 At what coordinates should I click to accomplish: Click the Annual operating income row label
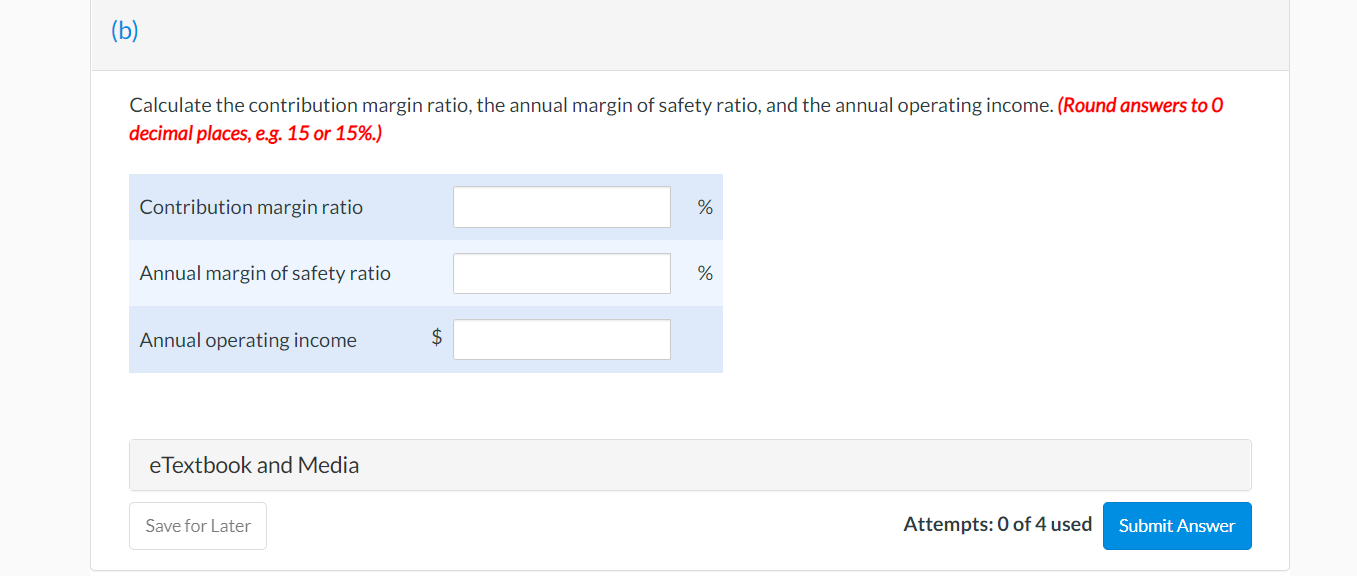(248, 340)
